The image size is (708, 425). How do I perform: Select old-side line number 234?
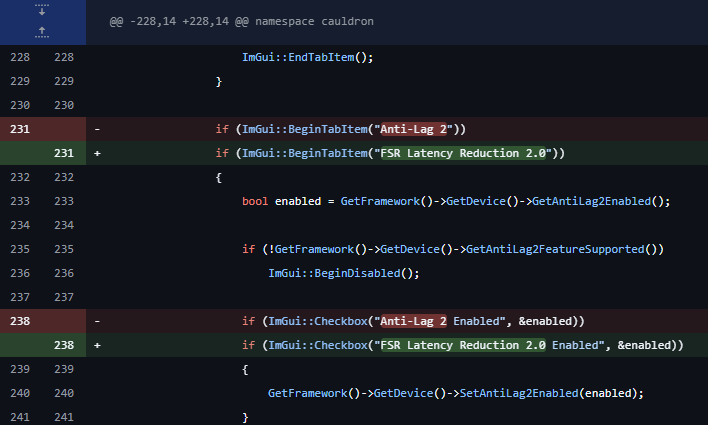[x=20, y=225]
